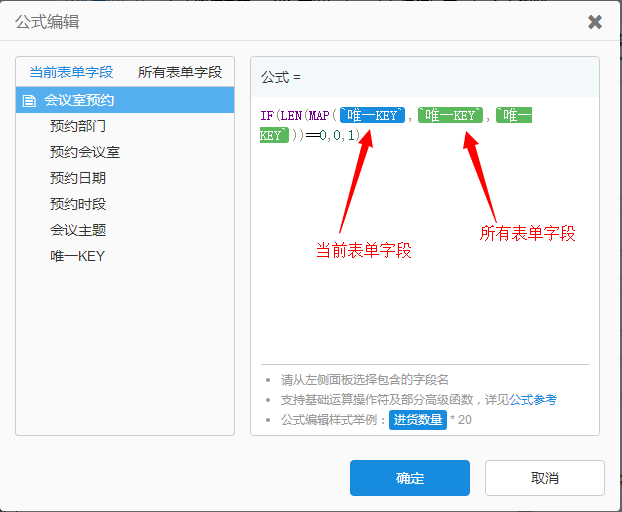Click the green 唯一KEY token wrapping onto line two

click(514, 115)
